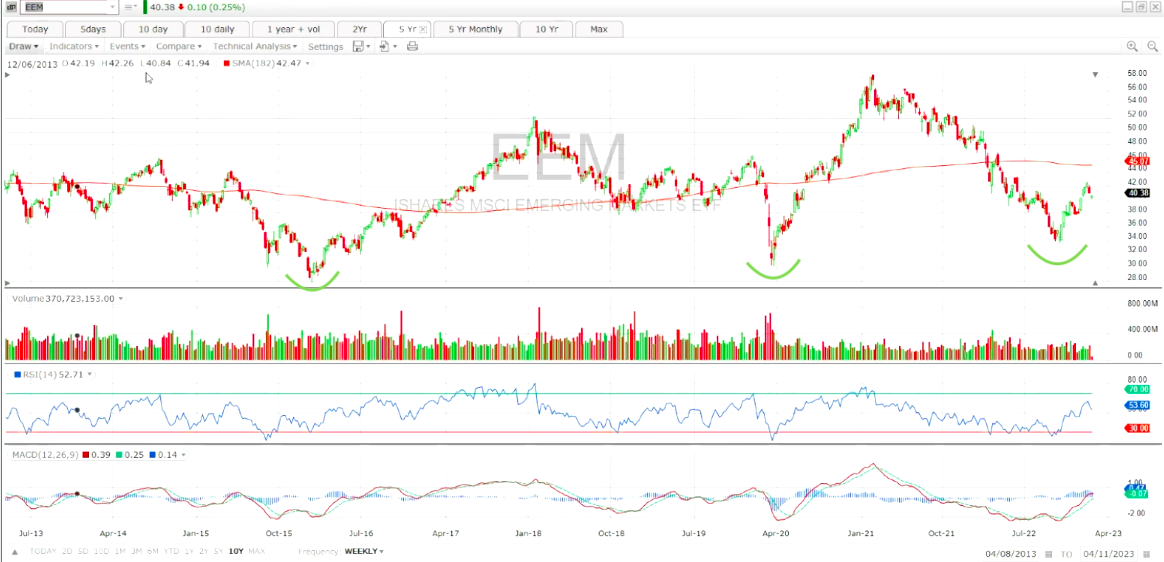This screenshot has height=562, width=1164.
Task: Click the start date field 04/08/2013
Action: [1011, 554]
